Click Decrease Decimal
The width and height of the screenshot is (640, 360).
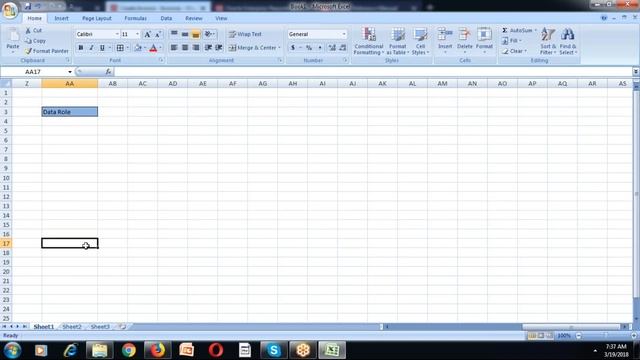pyautogui.click(x=343, y=48)
